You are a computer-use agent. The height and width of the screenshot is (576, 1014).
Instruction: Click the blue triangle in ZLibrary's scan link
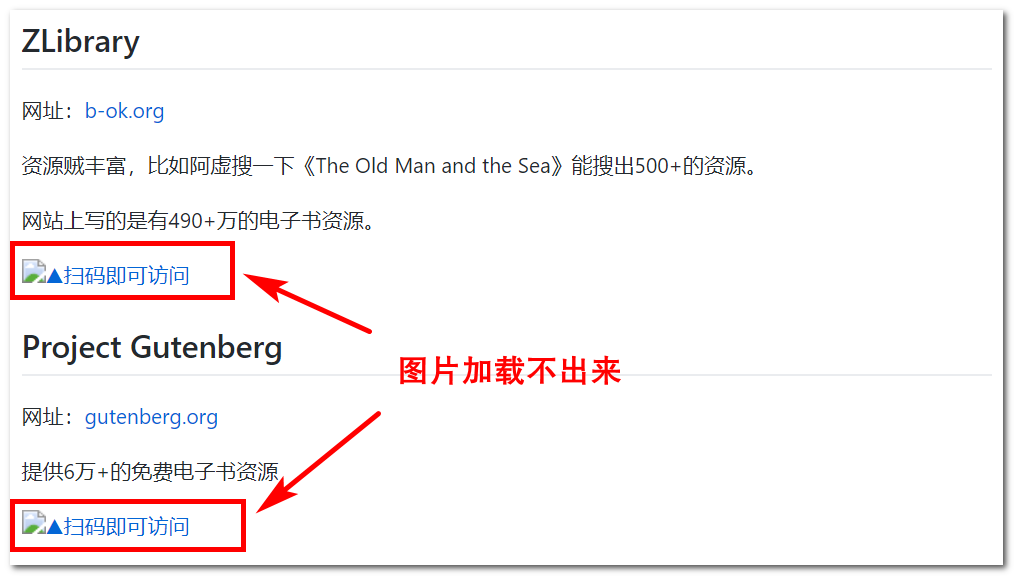click(55, 276)
